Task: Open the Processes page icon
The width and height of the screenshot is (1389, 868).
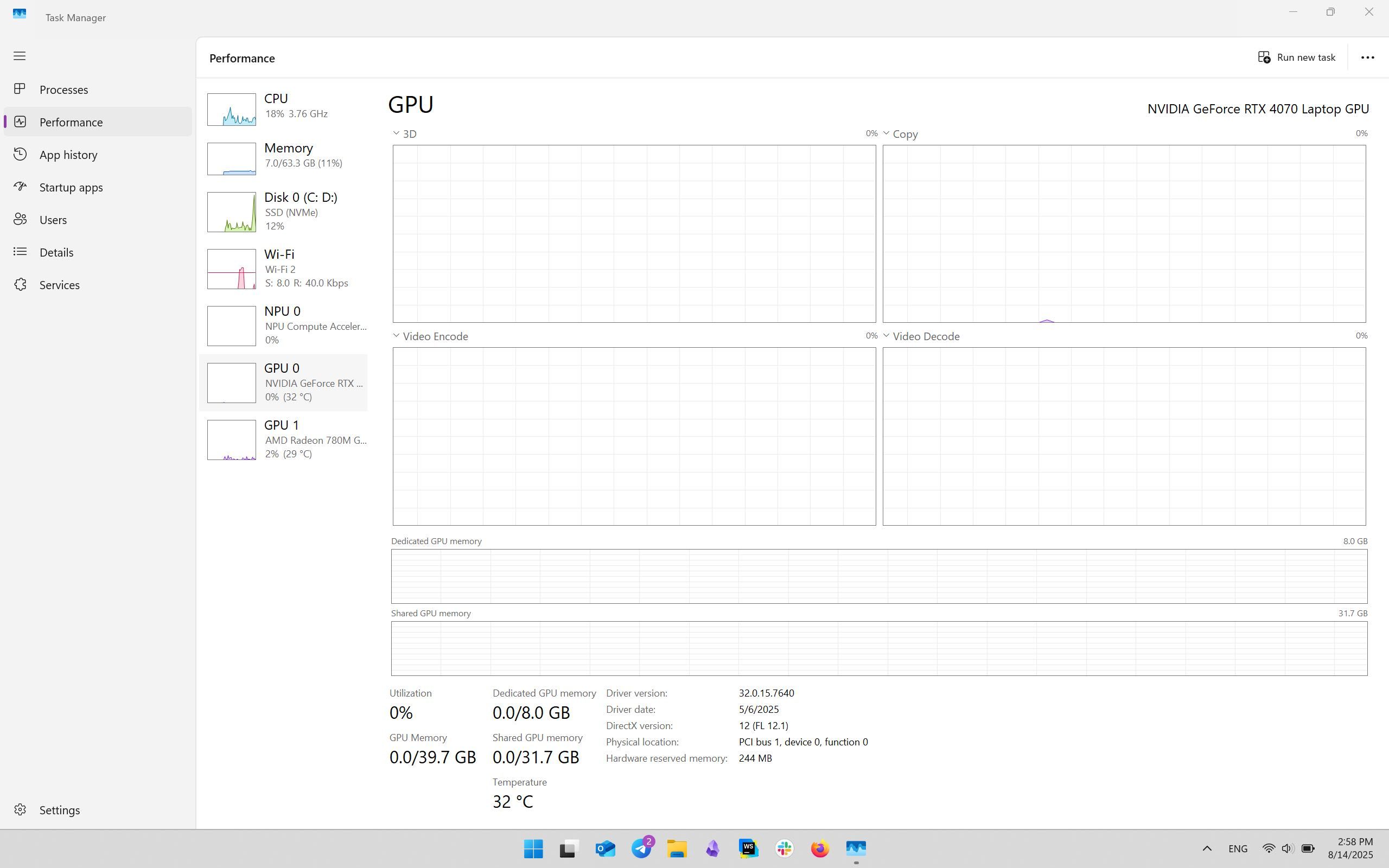Action: click(x=20, y=89)
